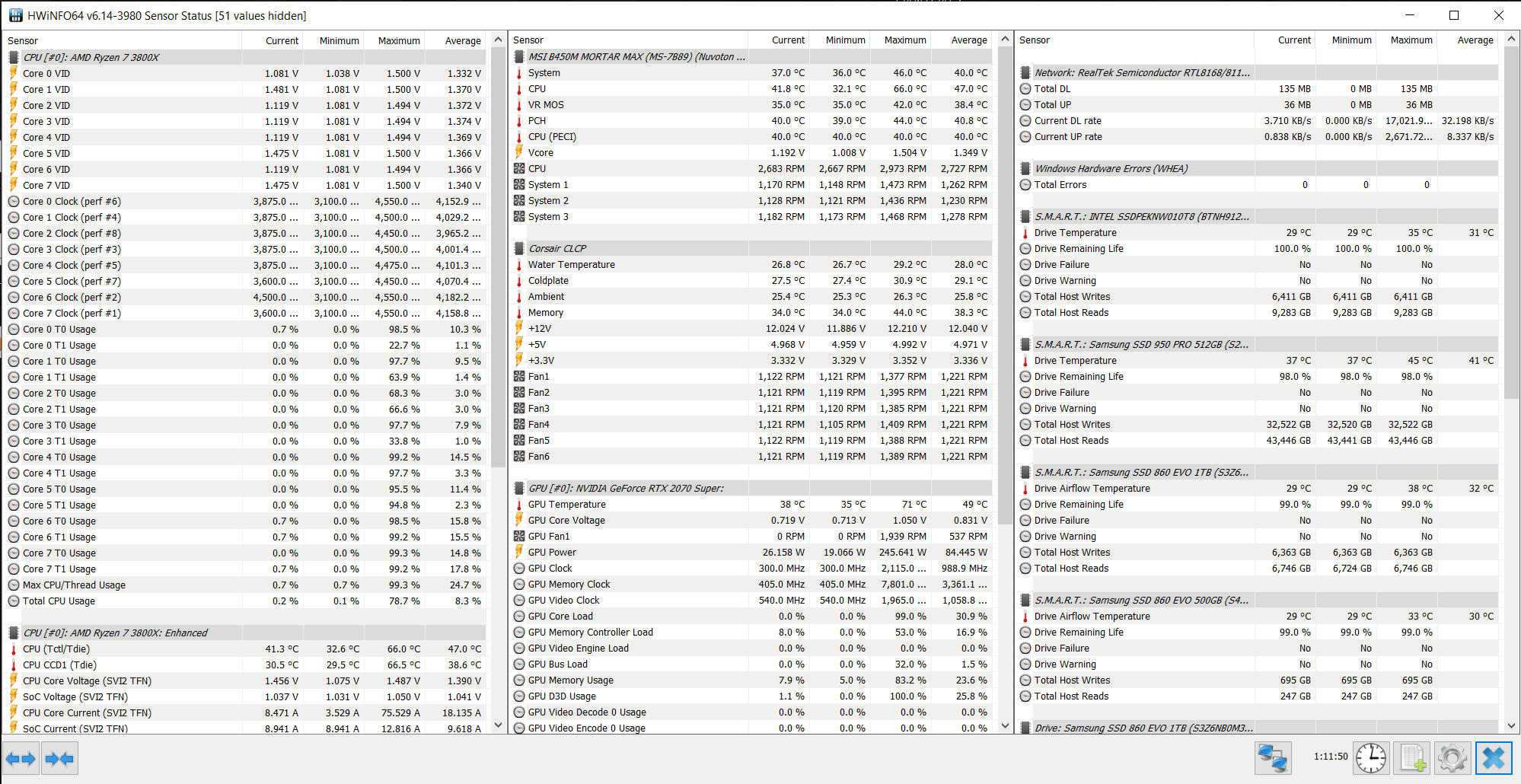
Task: Click right panel scrollbar up arrow
Action: (1512, 39)
